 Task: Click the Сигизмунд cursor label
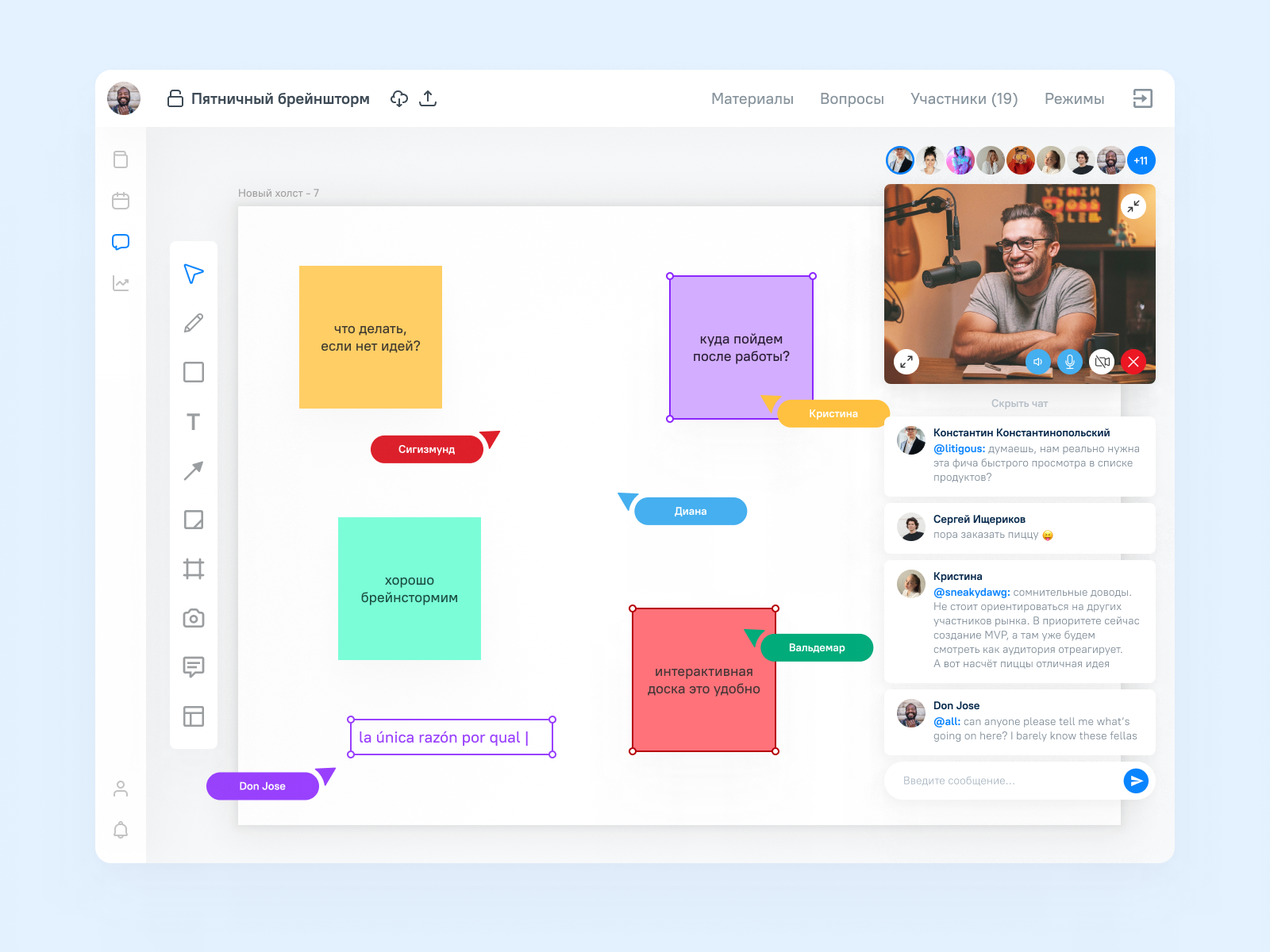coord(427,449)
